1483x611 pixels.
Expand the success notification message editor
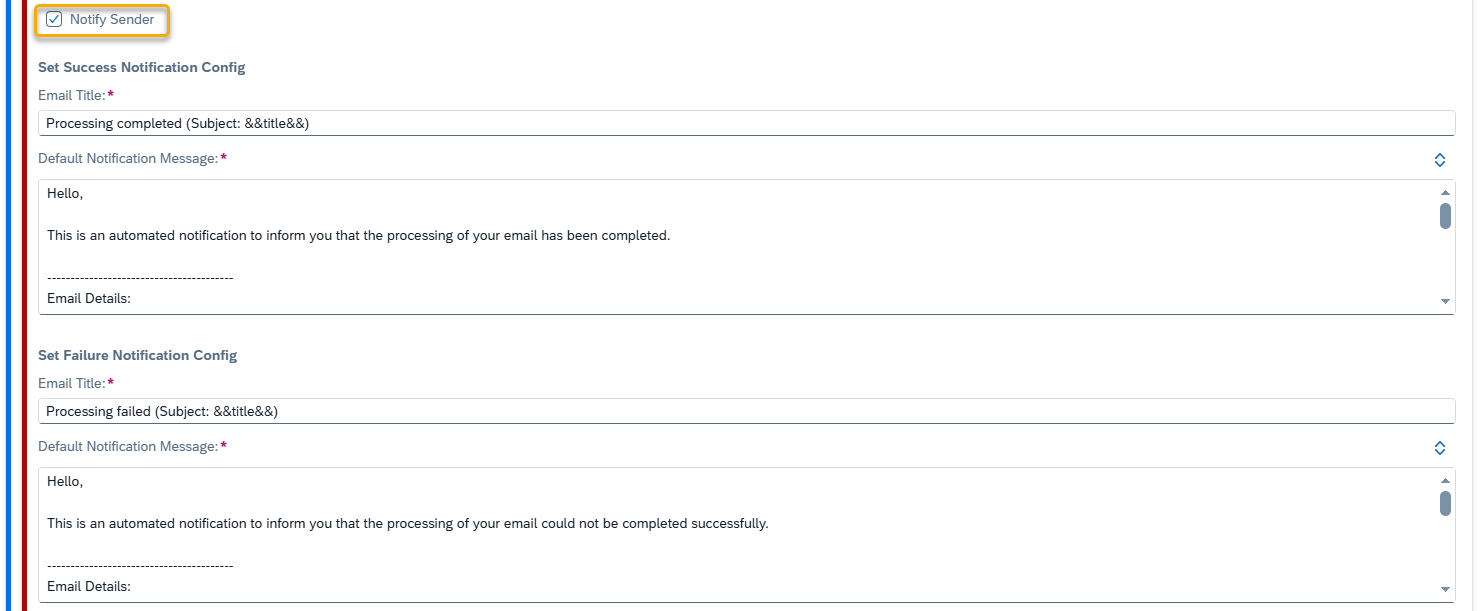(x=1440, y=160)
